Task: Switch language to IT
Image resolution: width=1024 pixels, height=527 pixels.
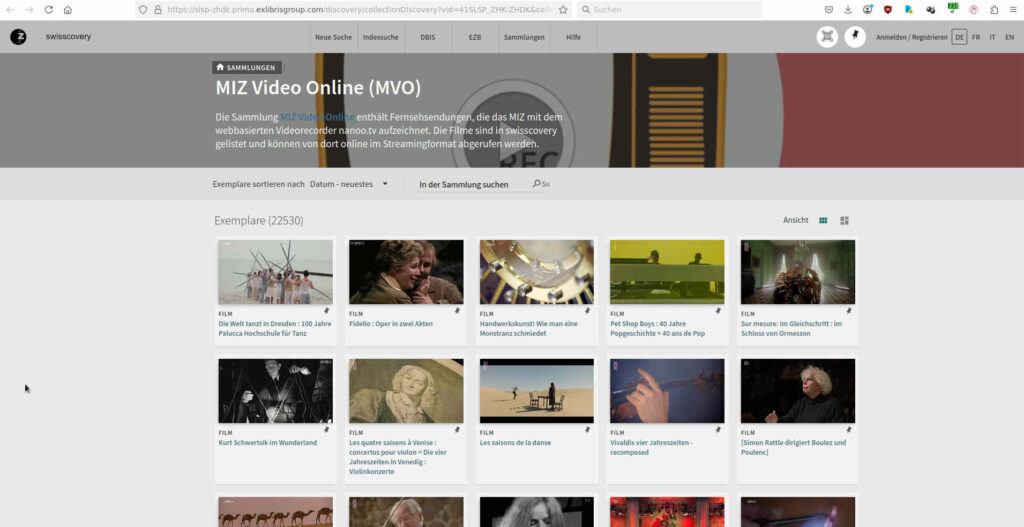Action: pos(993,37)
